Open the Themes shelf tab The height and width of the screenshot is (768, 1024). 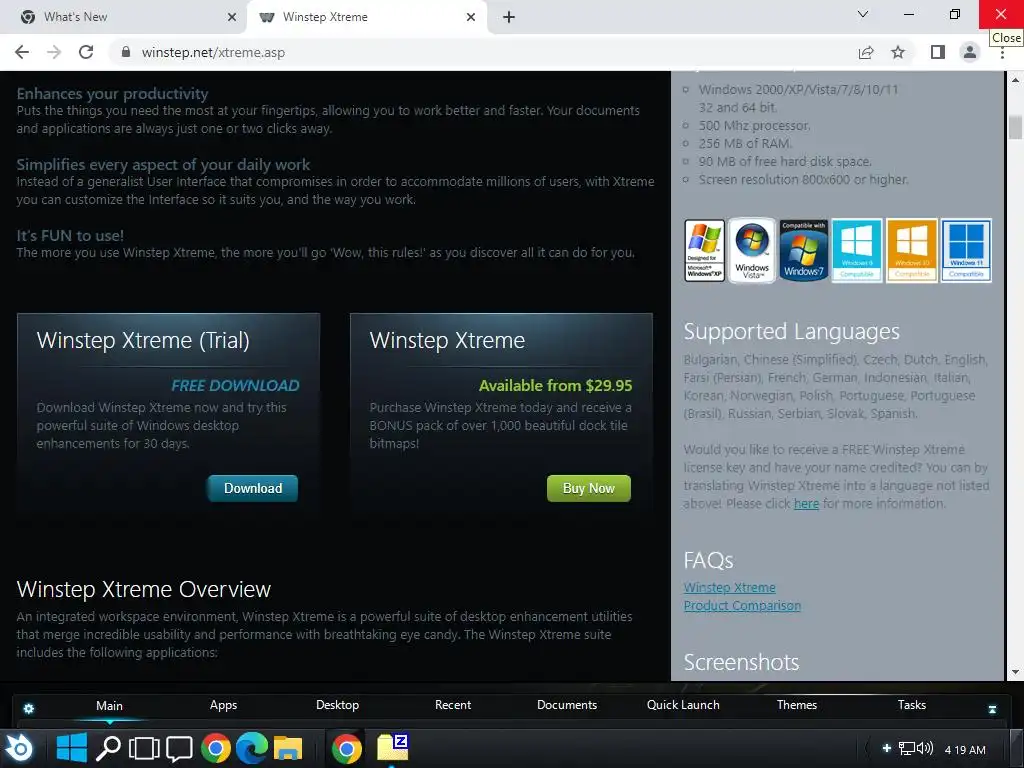pos(797,705)
